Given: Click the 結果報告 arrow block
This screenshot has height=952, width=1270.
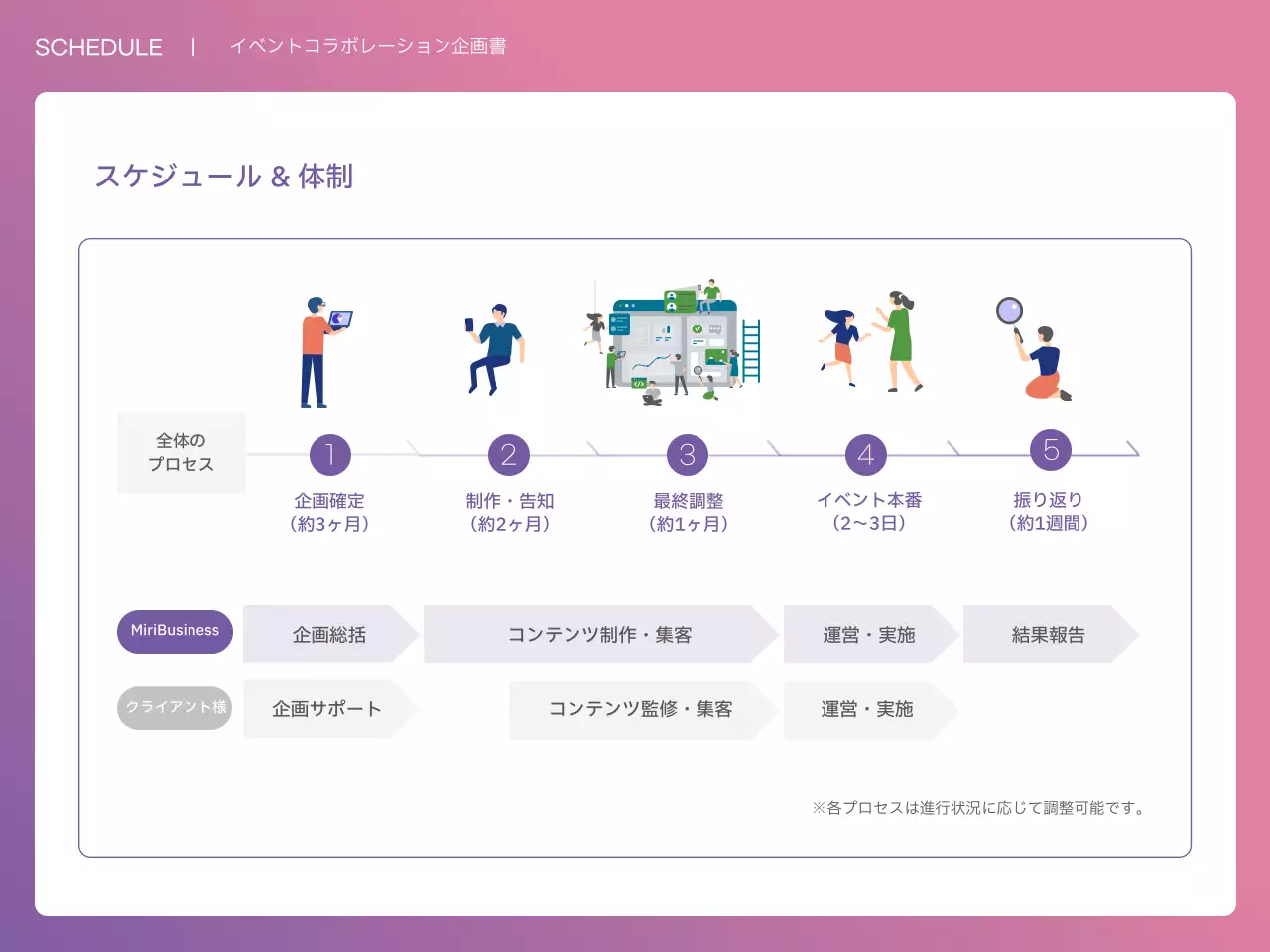Looking at the screenshot, I should point(1049,635).
